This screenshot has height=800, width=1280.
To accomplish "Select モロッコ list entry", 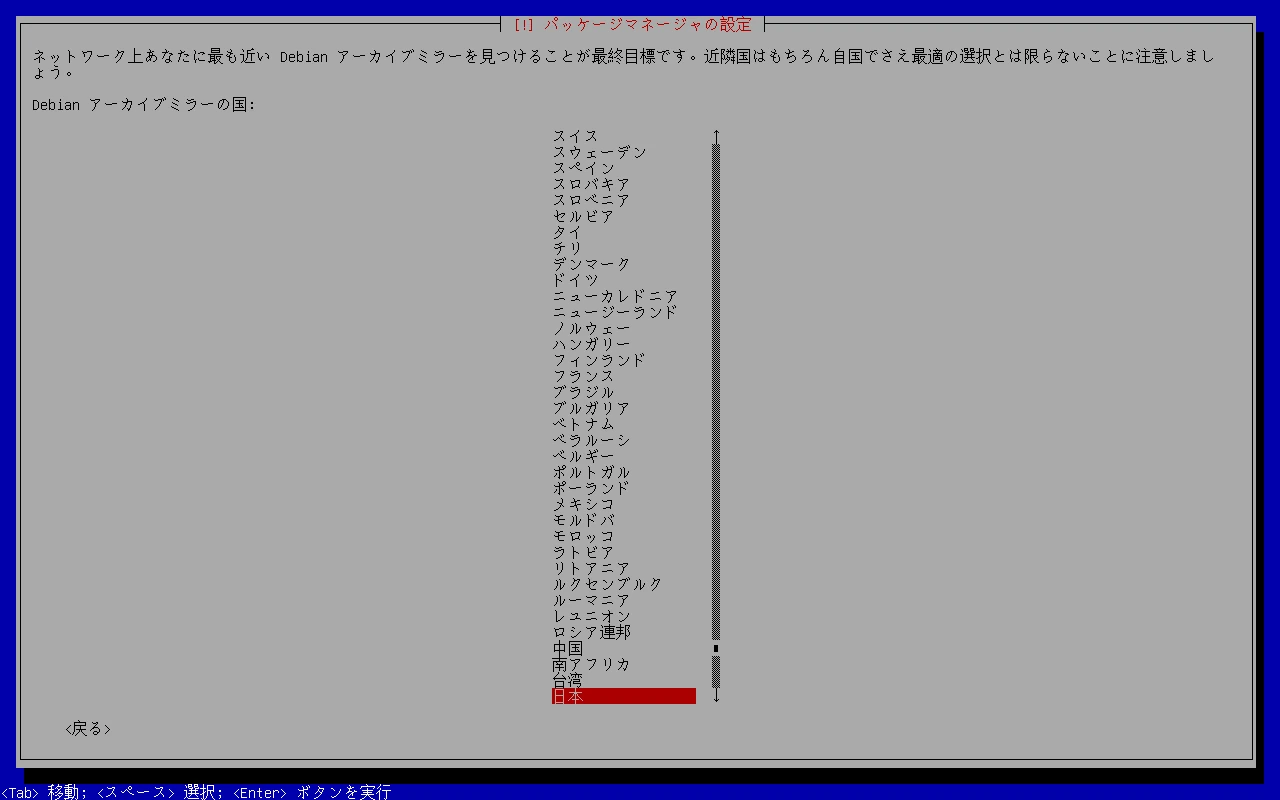I will tap(583, 536).
